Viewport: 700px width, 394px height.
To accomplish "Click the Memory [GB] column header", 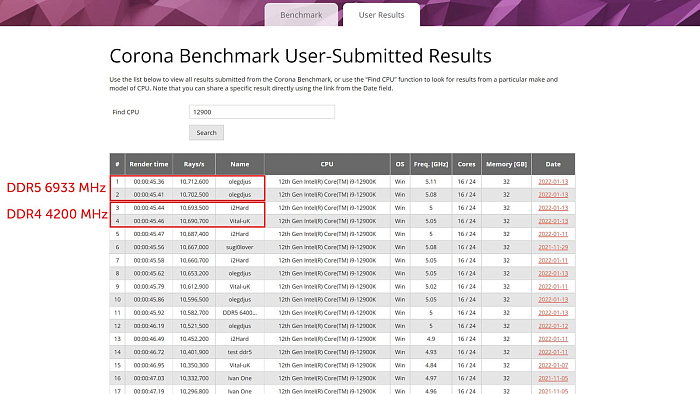I will pos(506,164).
